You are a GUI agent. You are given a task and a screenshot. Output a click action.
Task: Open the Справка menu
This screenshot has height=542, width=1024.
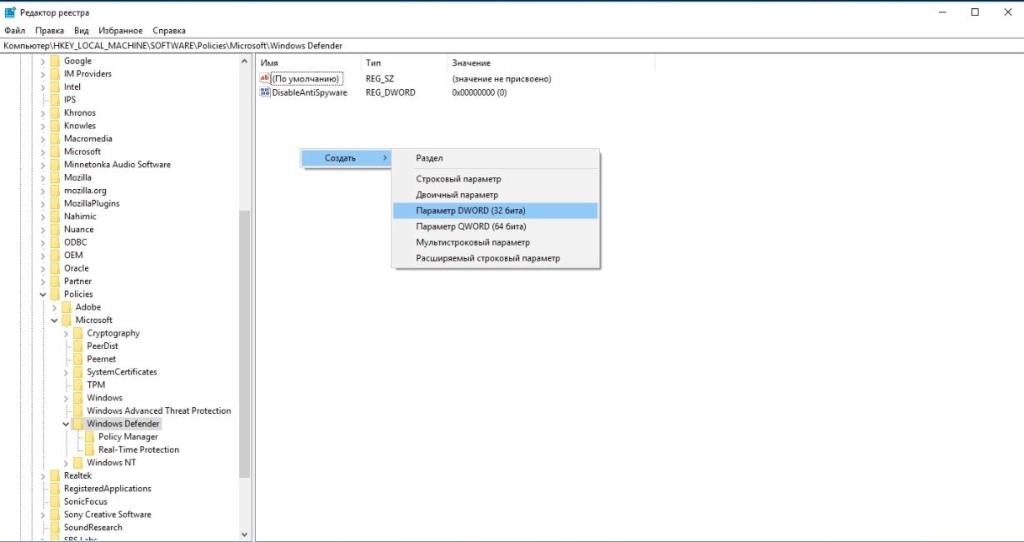coord(168,30)
